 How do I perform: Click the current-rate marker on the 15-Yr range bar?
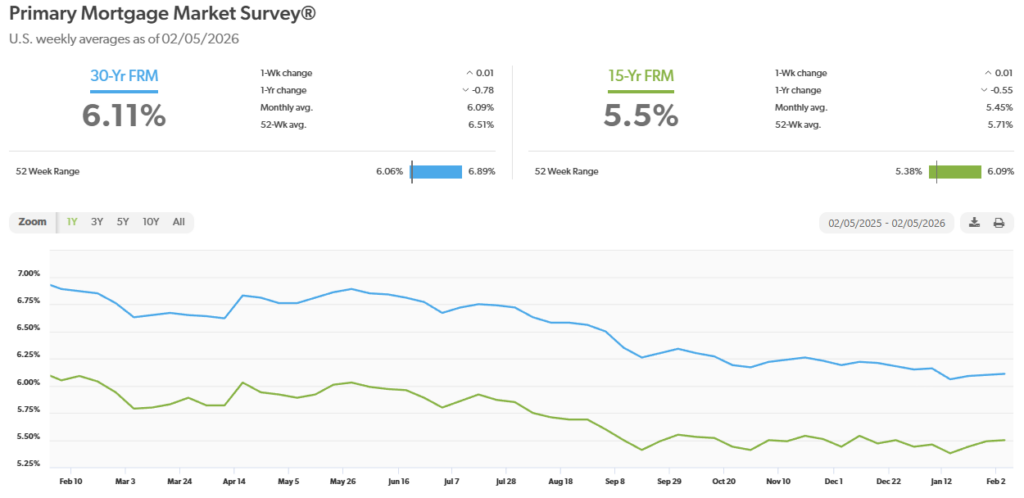[936, 171]
